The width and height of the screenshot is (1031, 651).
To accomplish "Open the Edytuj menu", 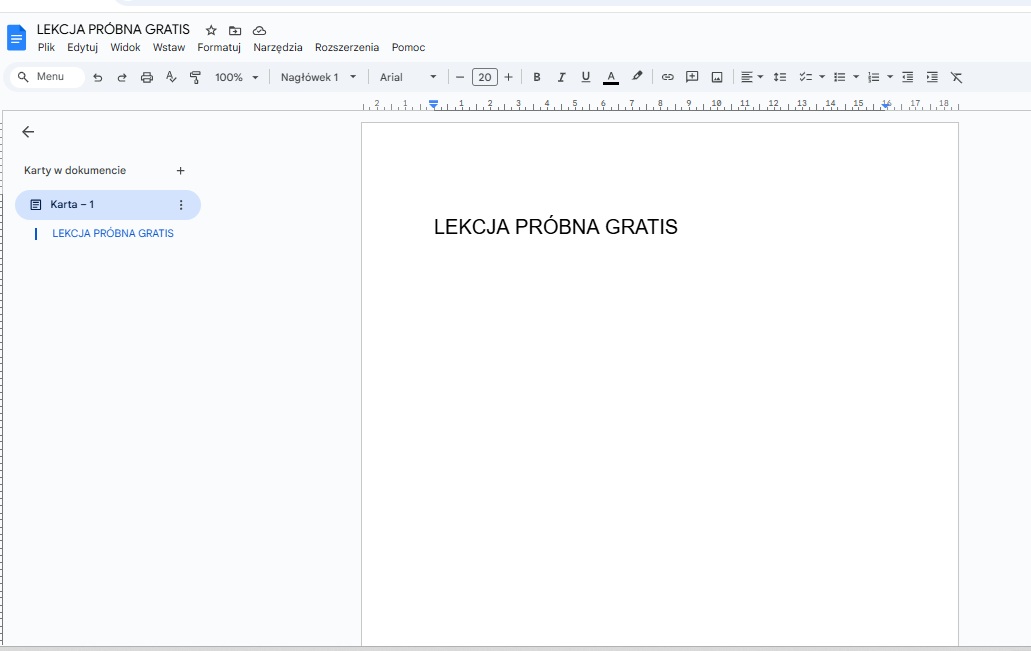I will pyautogui.click(x=82, y=47).
